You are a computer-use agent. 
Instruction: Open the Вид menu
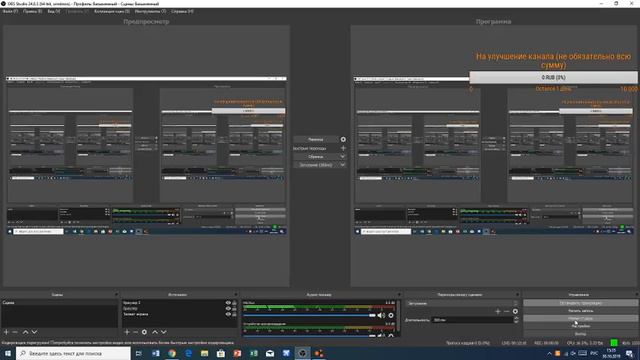point(53,11)
